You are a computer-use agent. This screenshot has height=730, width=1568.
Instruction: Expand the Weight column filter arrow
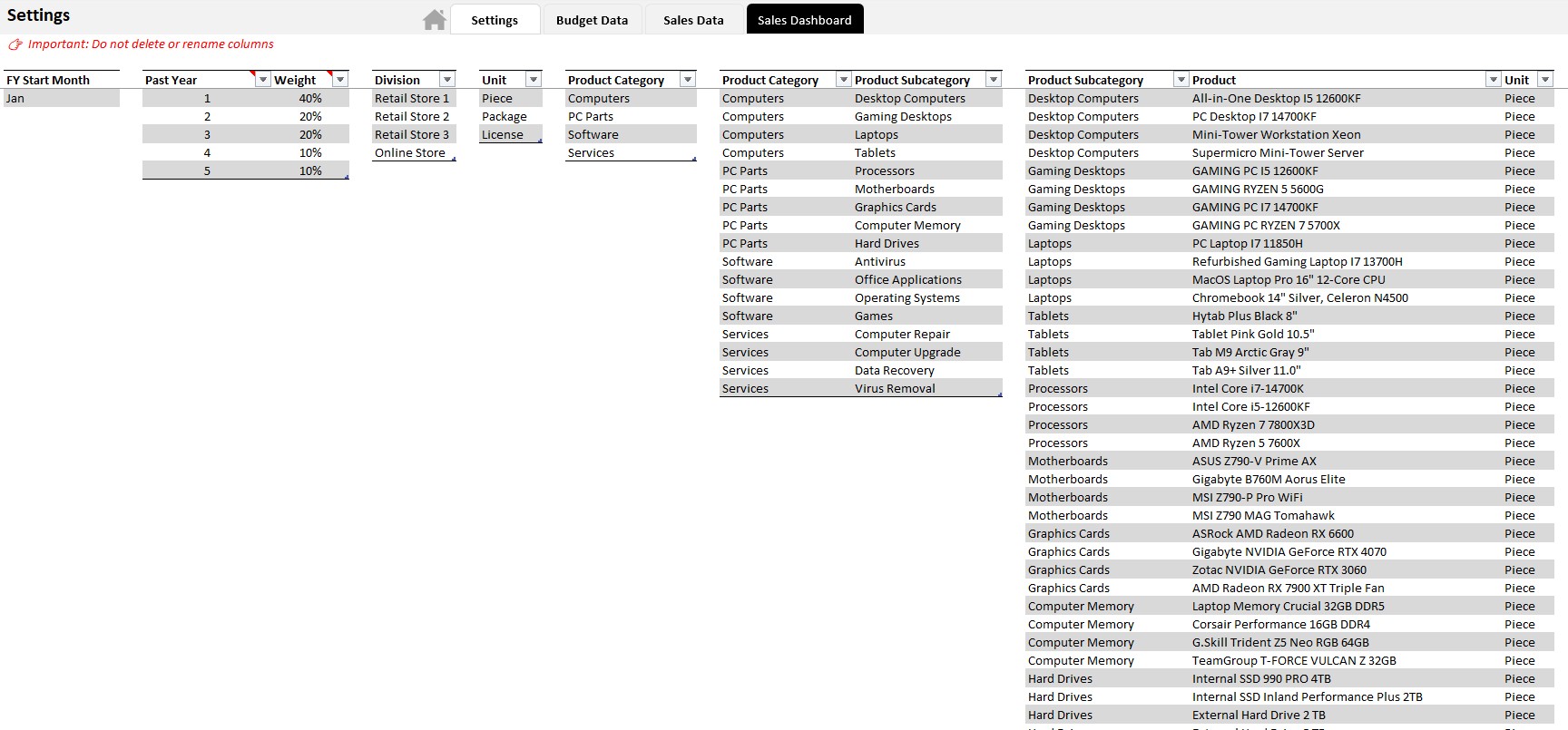tap(340, 80)
